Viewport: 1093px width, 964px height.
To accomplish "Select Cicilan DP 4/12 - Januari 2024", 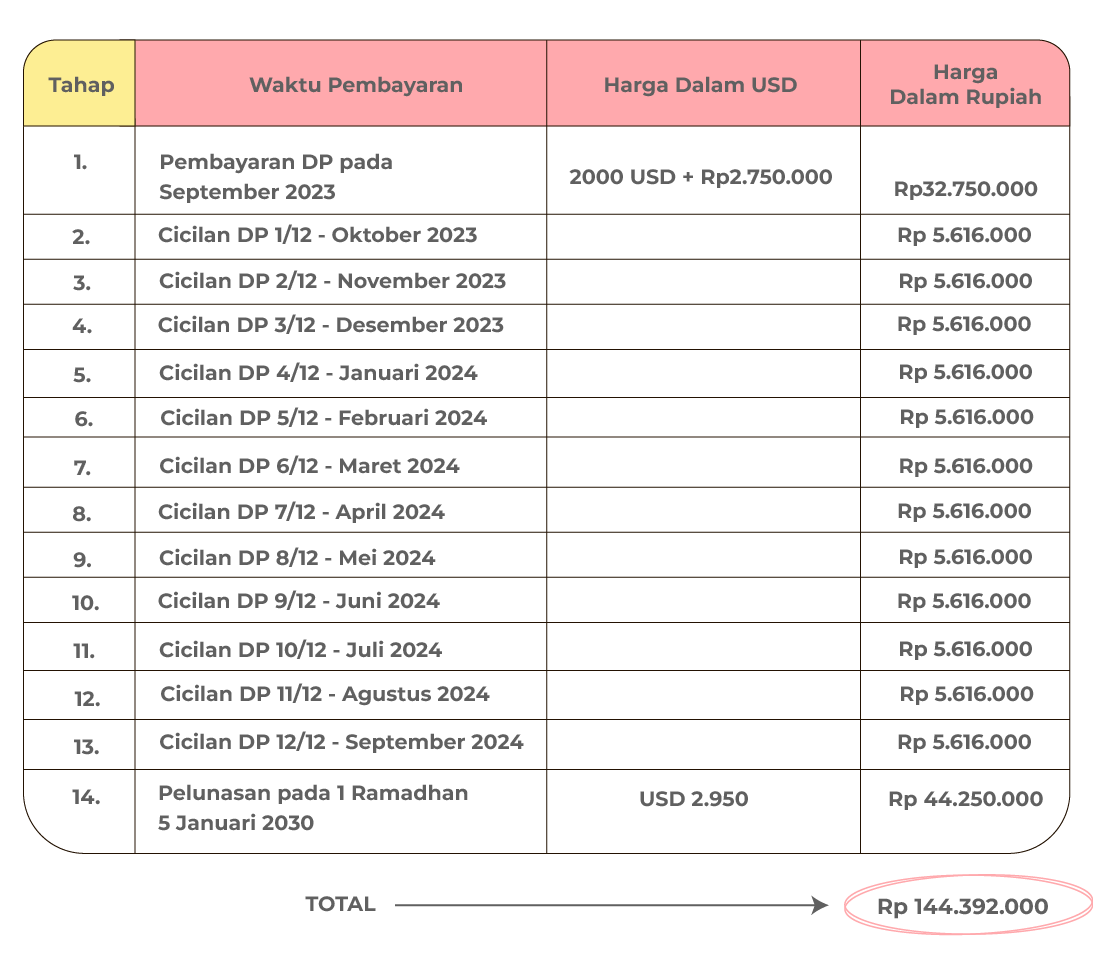I will coord(318,373).
